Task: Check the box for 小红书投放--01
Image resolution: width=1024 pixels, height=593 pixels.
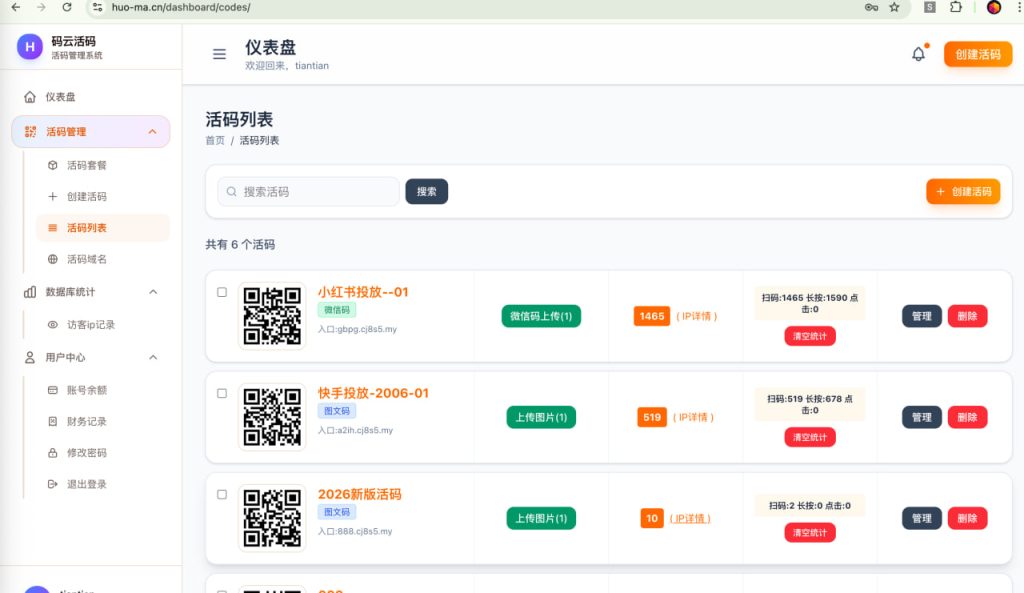Action: pyautogui.click(x=222, y=292)
